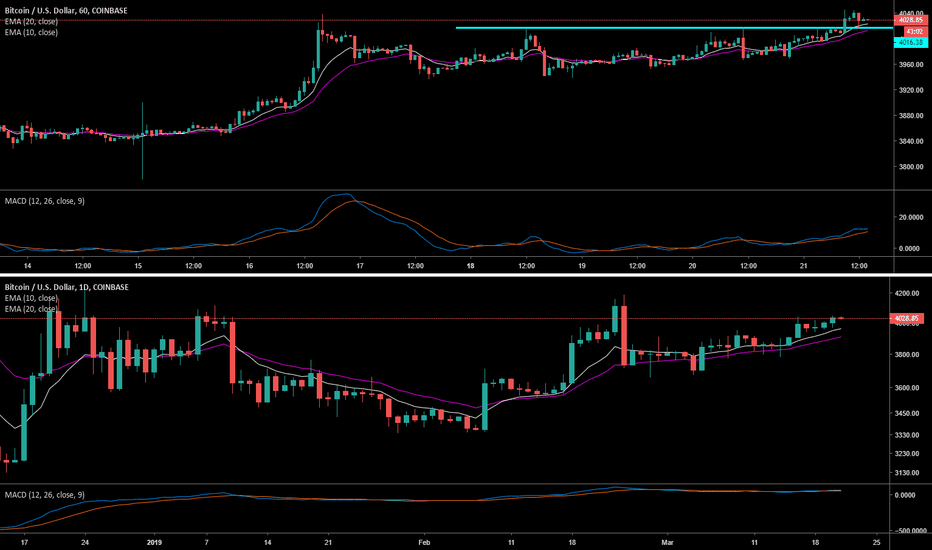Open the hourly chart MACD (12, 26, close, 9) legend
932x550 pixels.
coord(45,201)
